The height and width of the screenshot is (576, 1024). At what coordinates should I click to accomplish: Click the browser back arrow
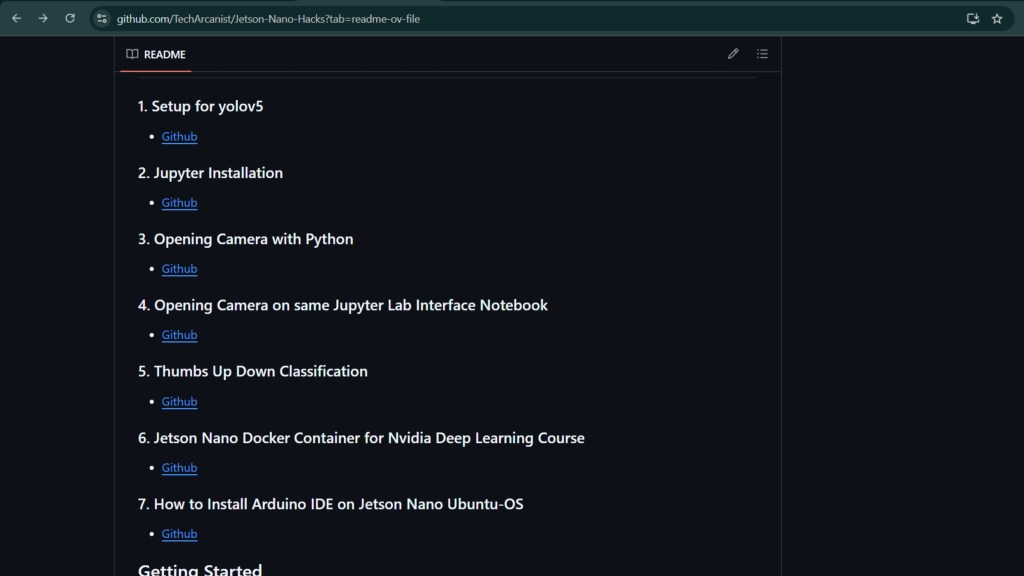point(16,18)
